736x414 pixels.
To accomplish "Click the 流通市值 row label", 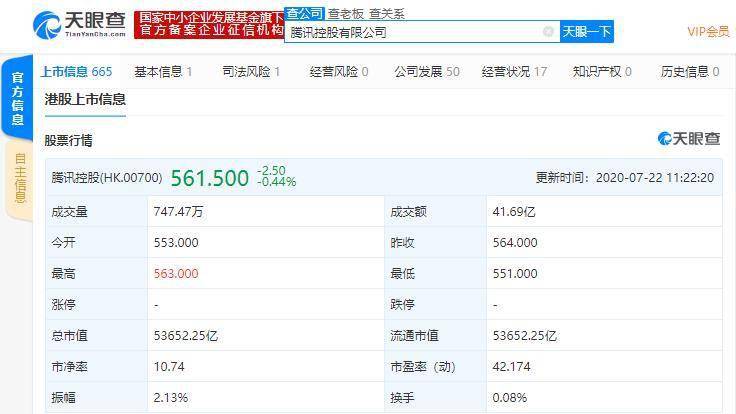I will (x=414, y=336).
